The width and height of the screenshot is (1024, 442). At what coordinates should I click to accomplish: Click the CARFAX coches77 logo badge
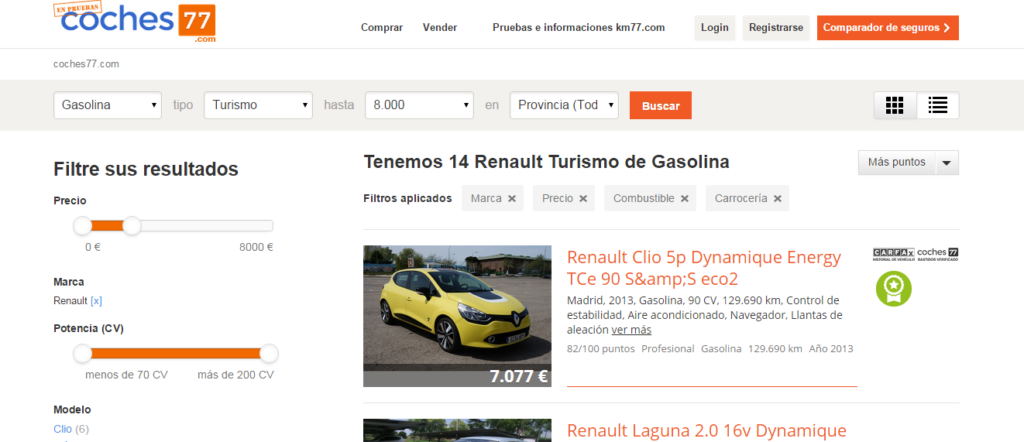click(x=915, y=253)
